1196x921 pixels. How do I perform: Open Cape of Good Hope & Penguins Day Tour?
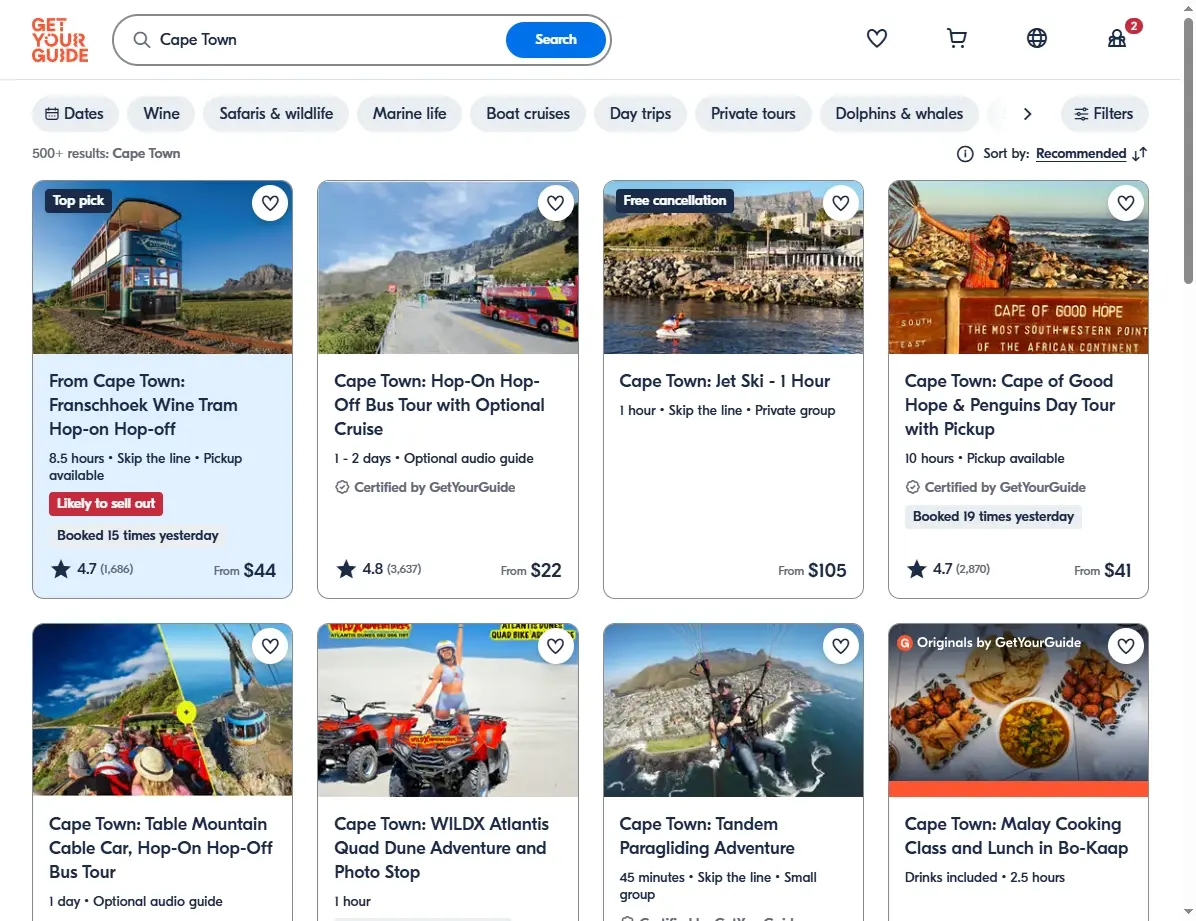point(1010,405)
